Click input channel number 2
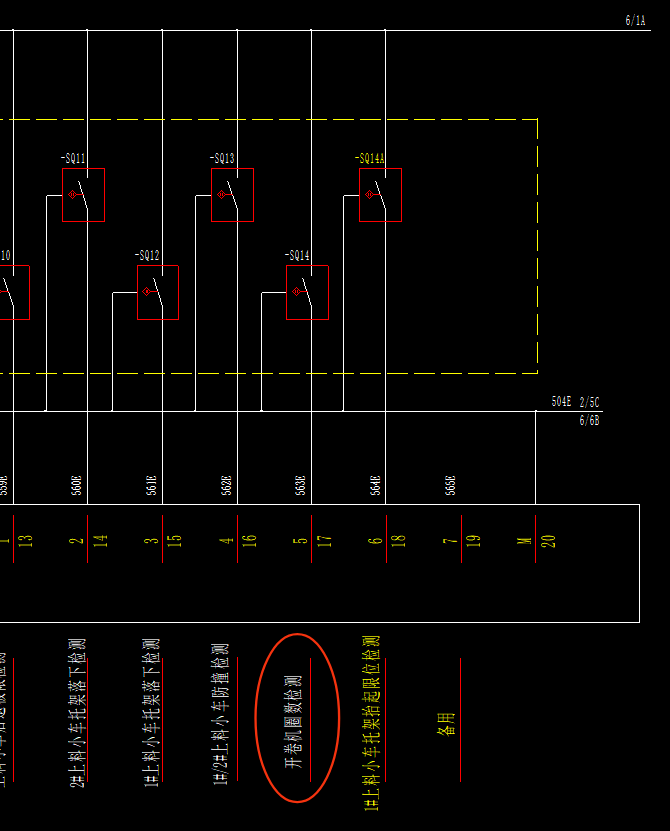The image size is (670, 831). pyautogui.click(x=77, y=541)
